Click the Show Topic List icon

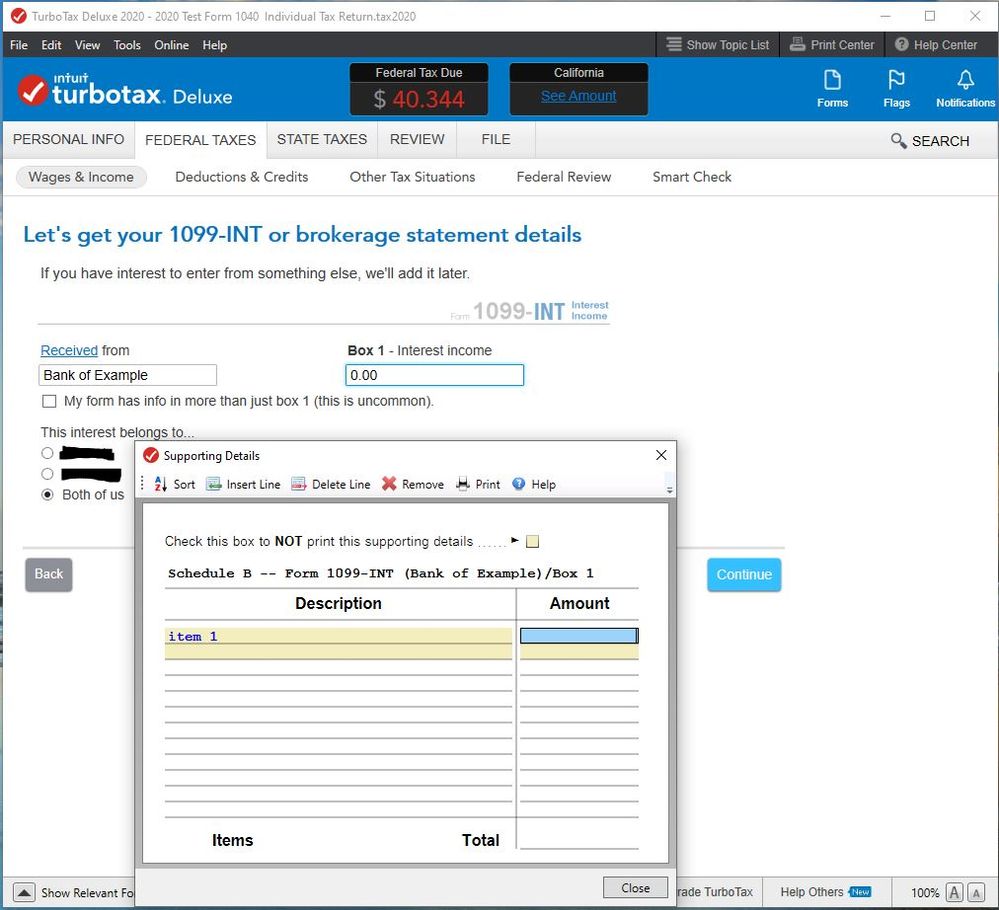click(673, 45)
